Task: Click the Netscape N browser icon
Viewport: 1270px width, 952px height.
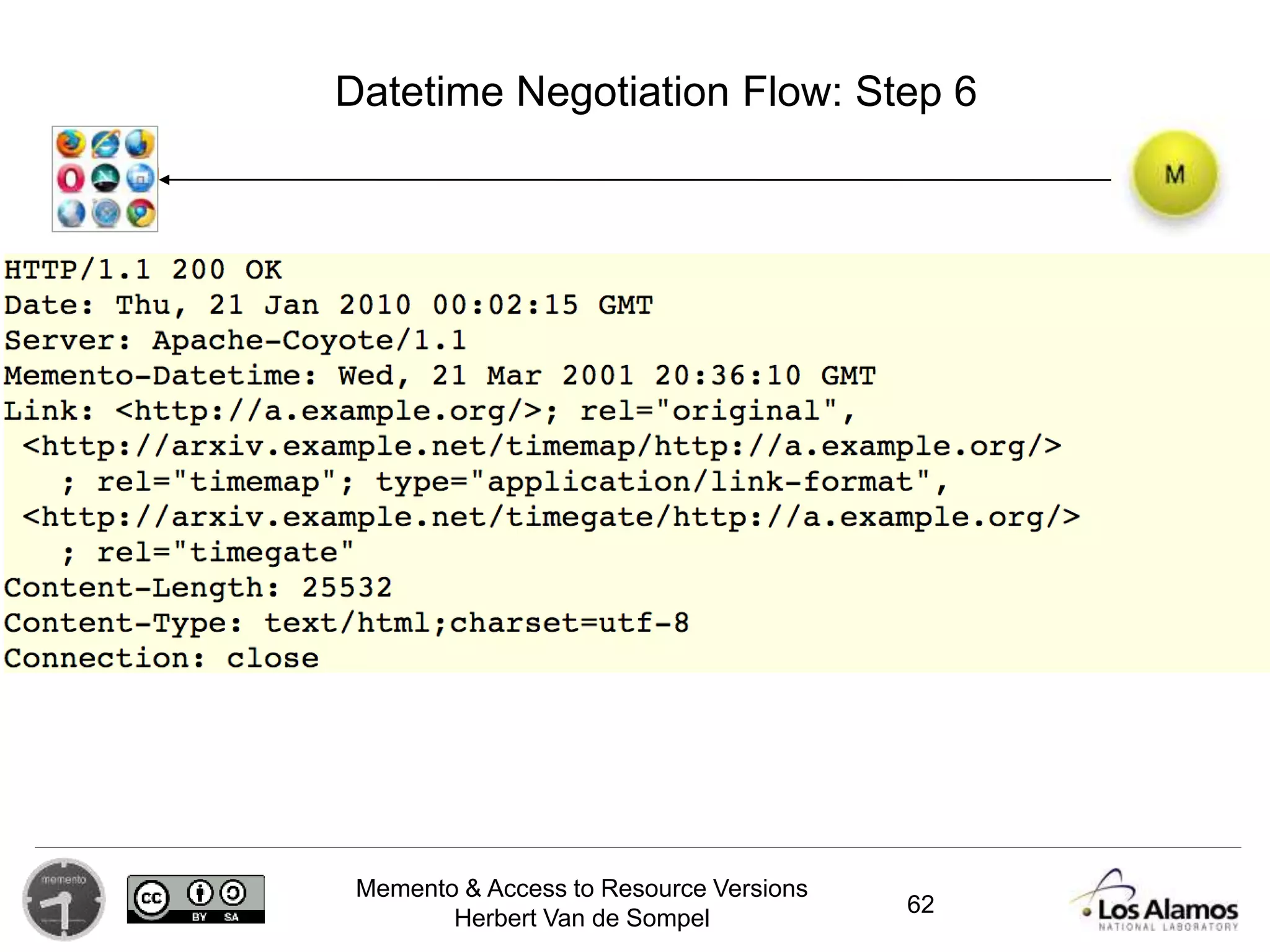Action: [105, 179]
